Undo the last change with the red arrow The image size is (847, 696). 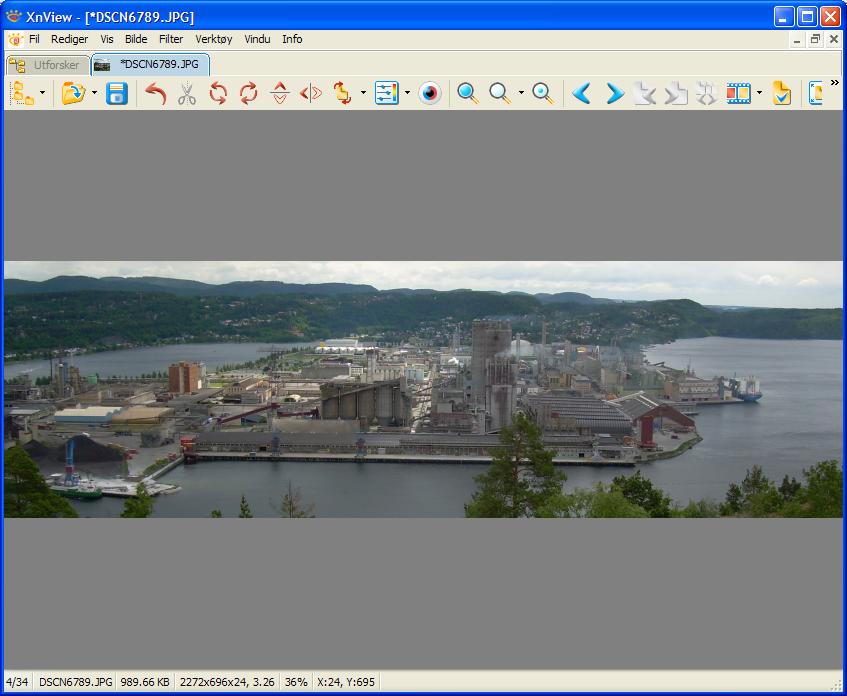[x=156, y=93]
